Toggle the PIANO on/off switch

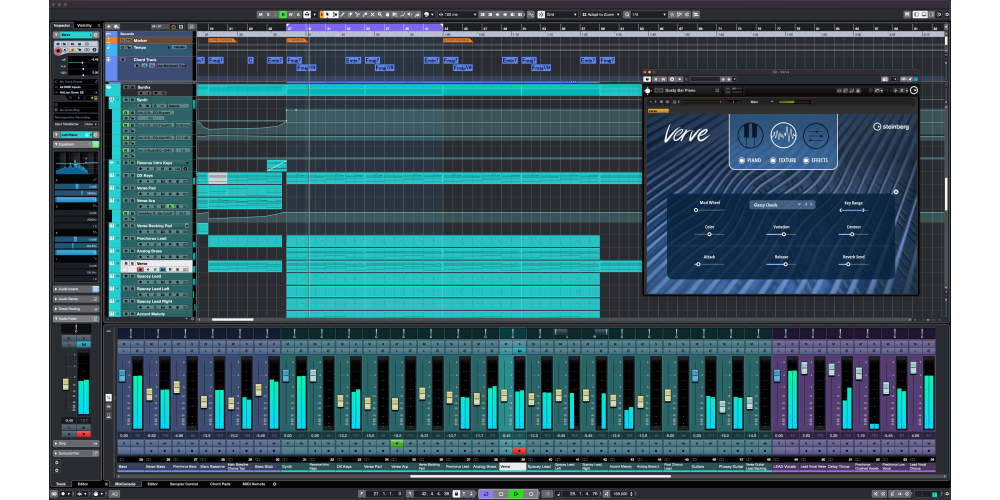[742, 160]
